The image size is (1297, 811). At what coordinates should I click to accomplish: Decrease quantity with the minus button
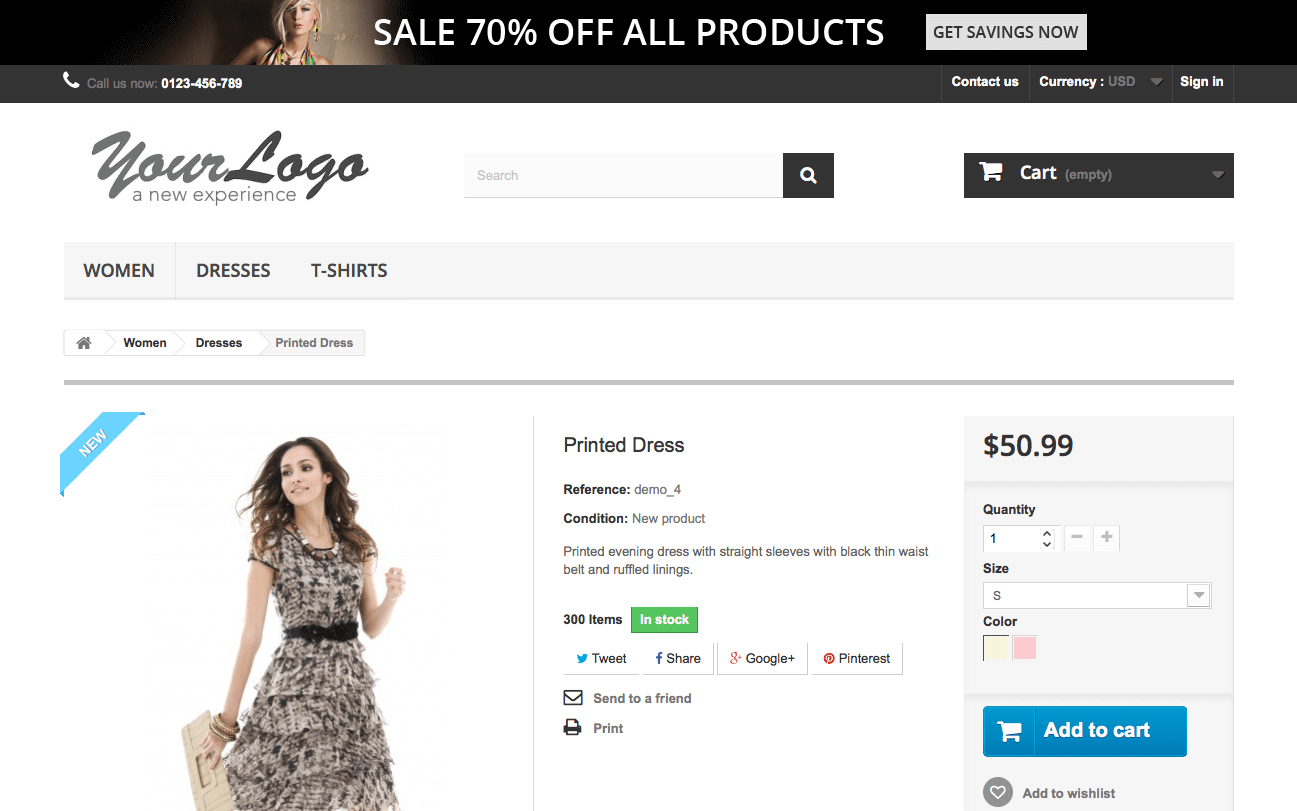coord(1077,538)
